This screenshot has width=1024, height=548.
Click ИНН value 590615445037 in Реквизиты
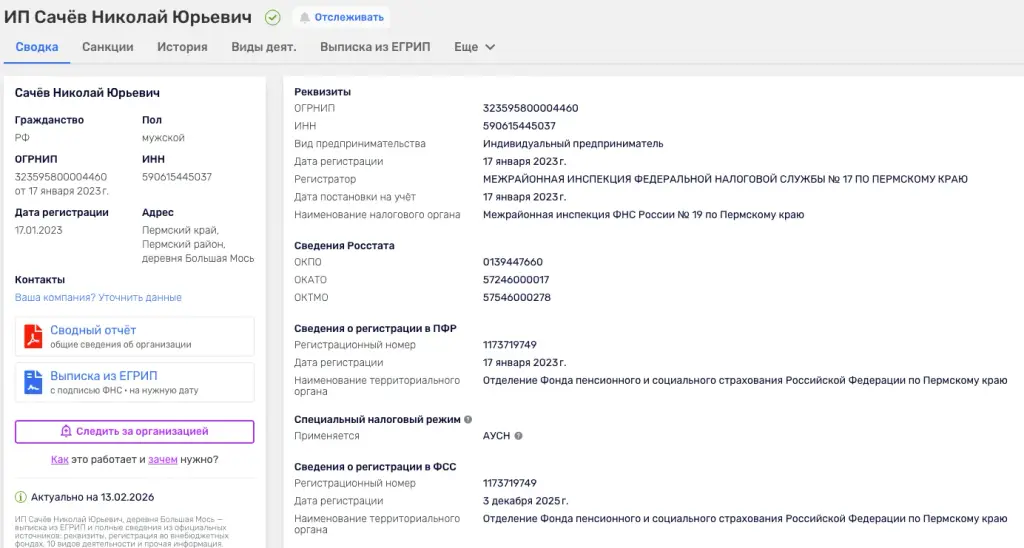point(519,126)
